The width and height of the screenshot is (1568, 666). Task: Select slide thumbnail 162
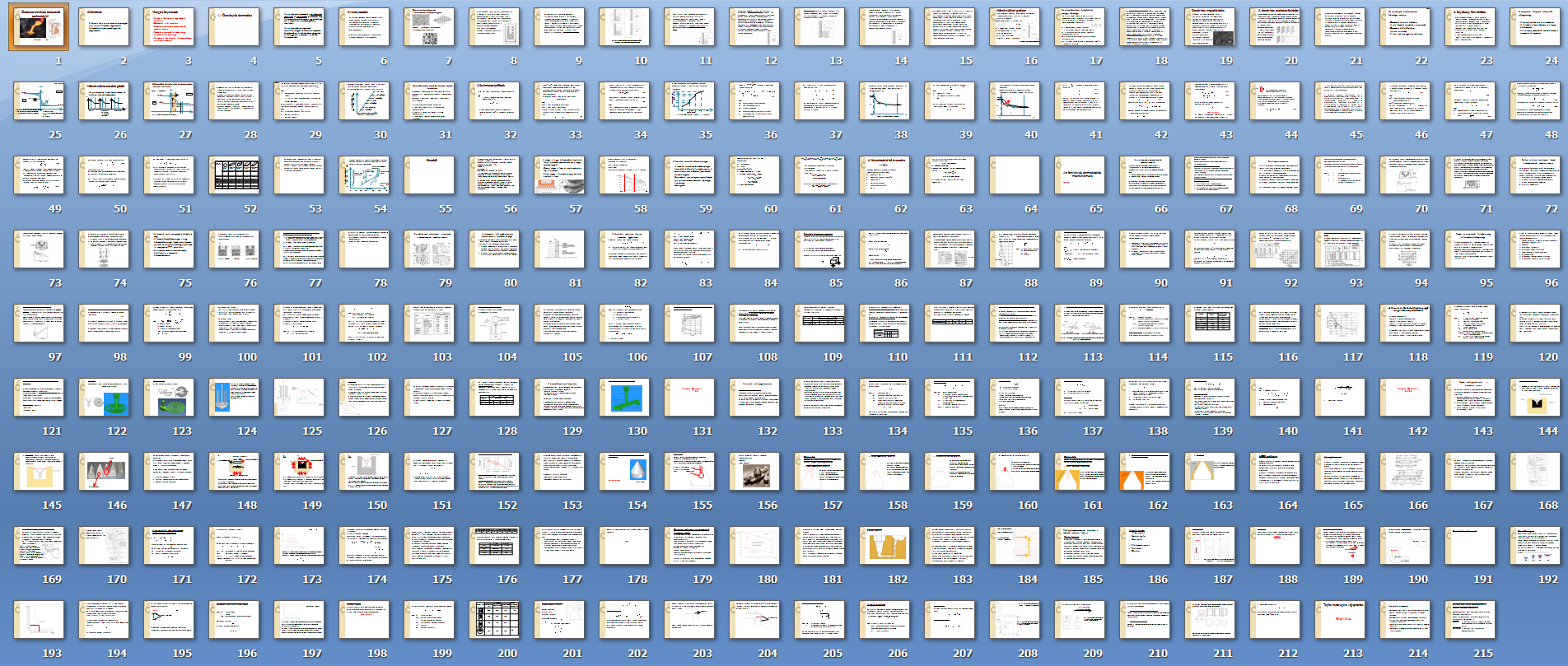point(1145,472)
